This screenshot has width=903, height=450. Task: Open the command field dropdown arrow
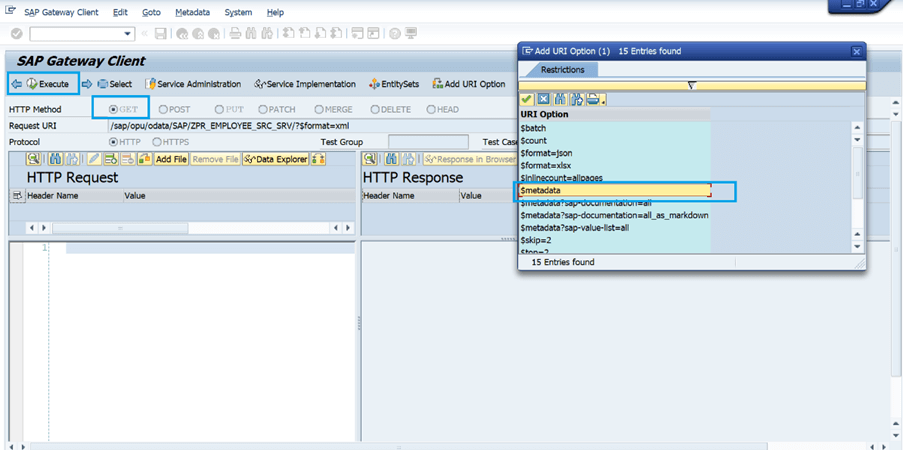point(128,34)
